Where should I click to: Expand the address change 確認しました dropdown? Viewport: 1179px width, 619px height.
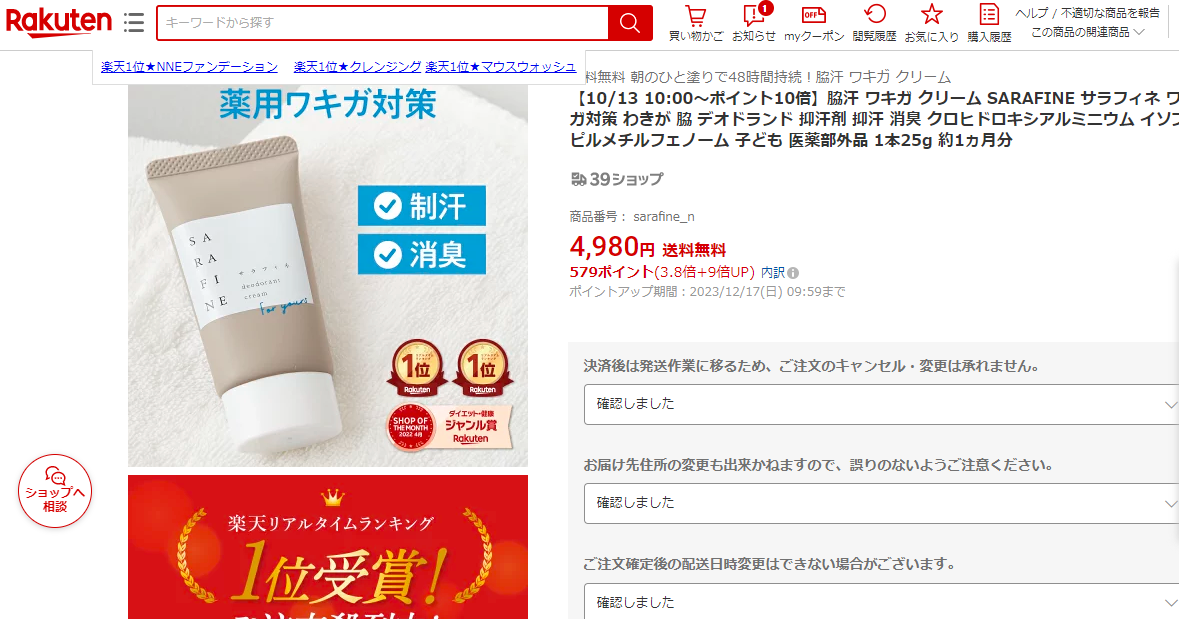point(880,503)
